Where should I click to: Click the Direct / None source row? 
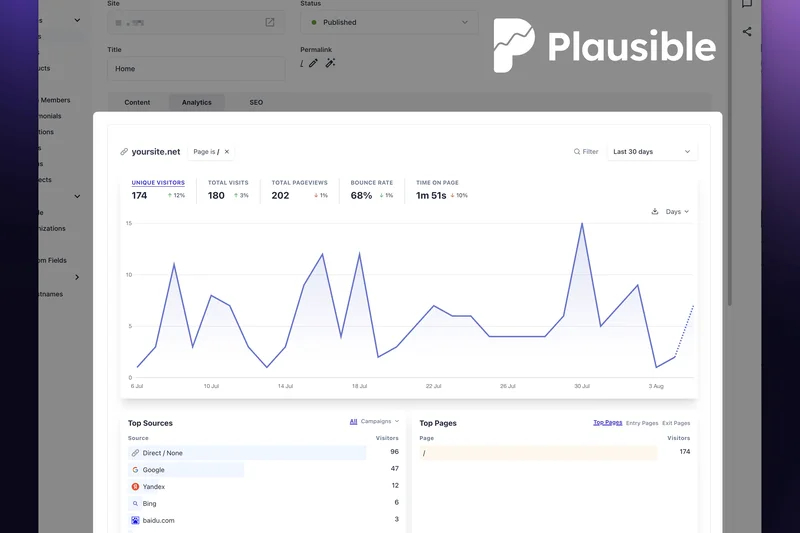point(263,453)
